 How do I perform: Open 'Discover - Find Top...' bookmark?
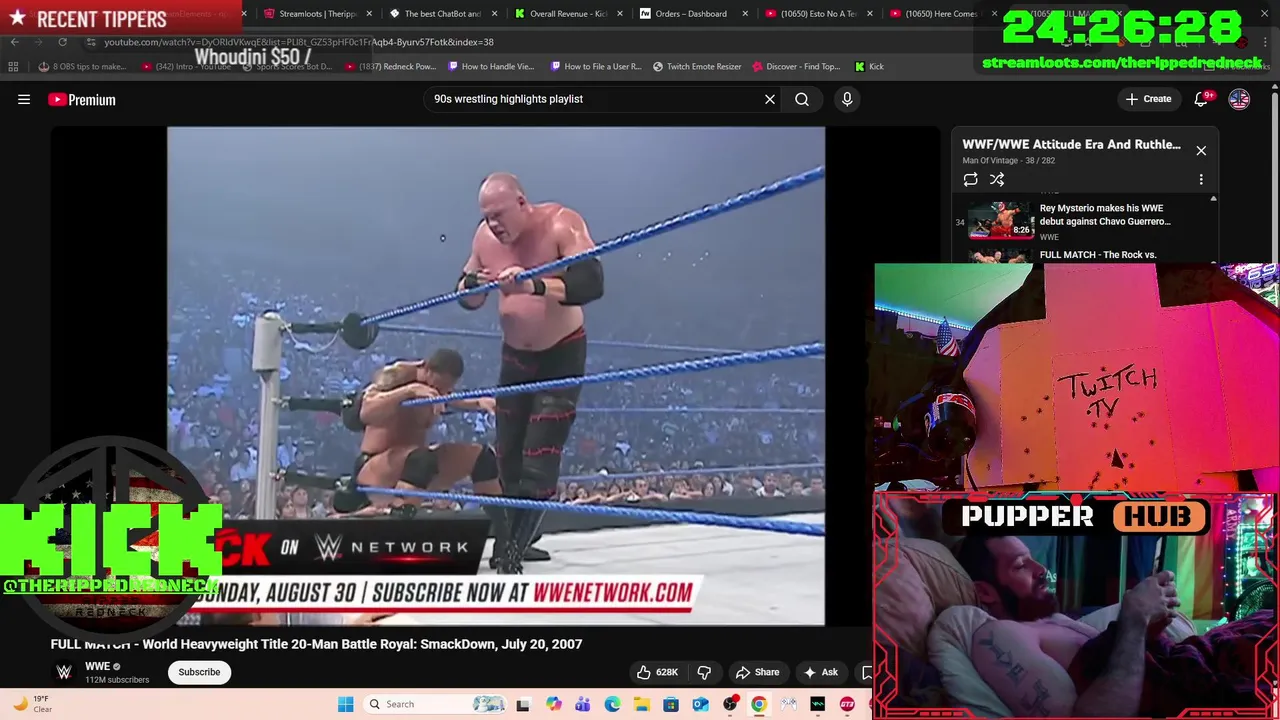[x=796, y=67]
